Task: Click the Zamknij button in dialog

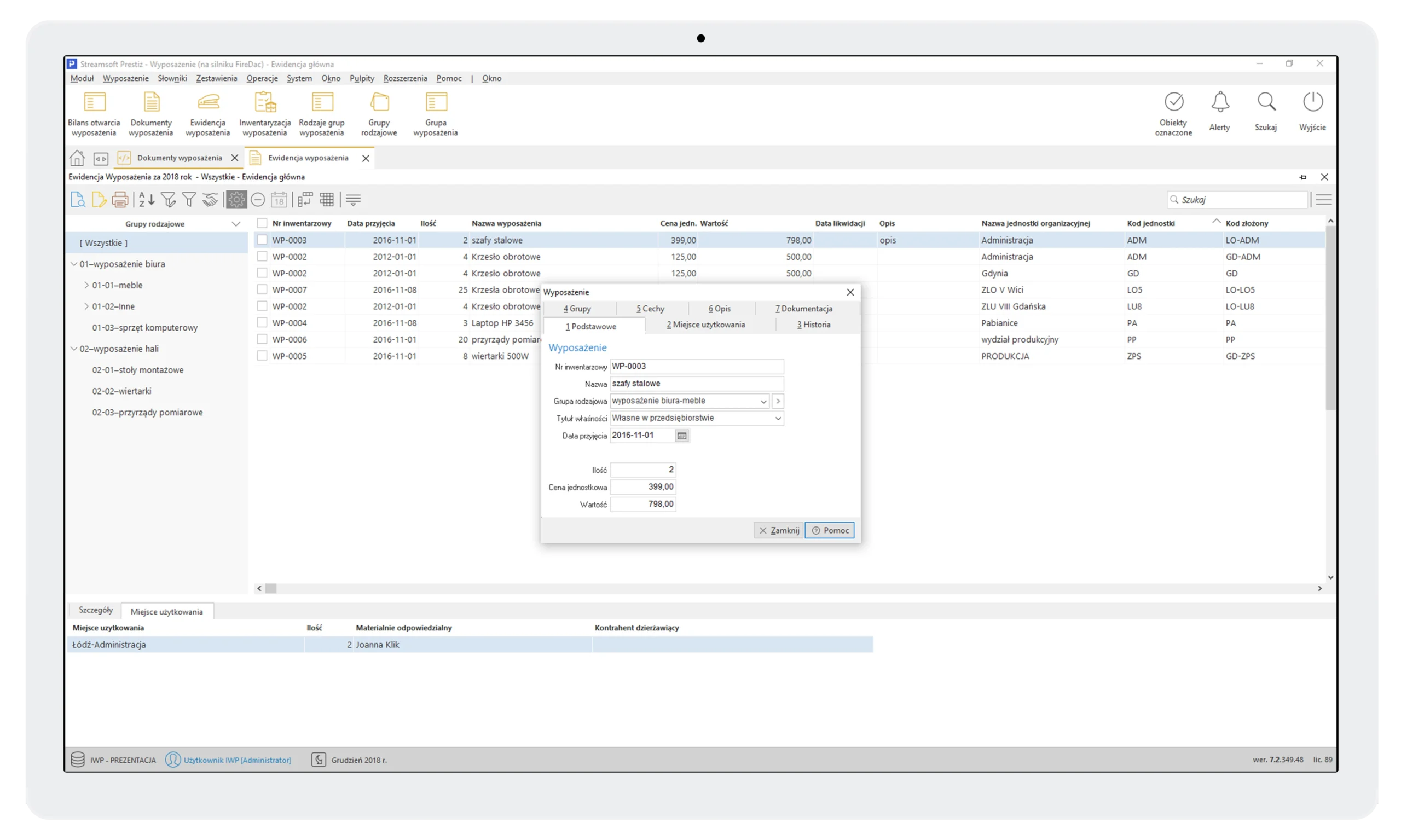Action: [x=778, y=530]
